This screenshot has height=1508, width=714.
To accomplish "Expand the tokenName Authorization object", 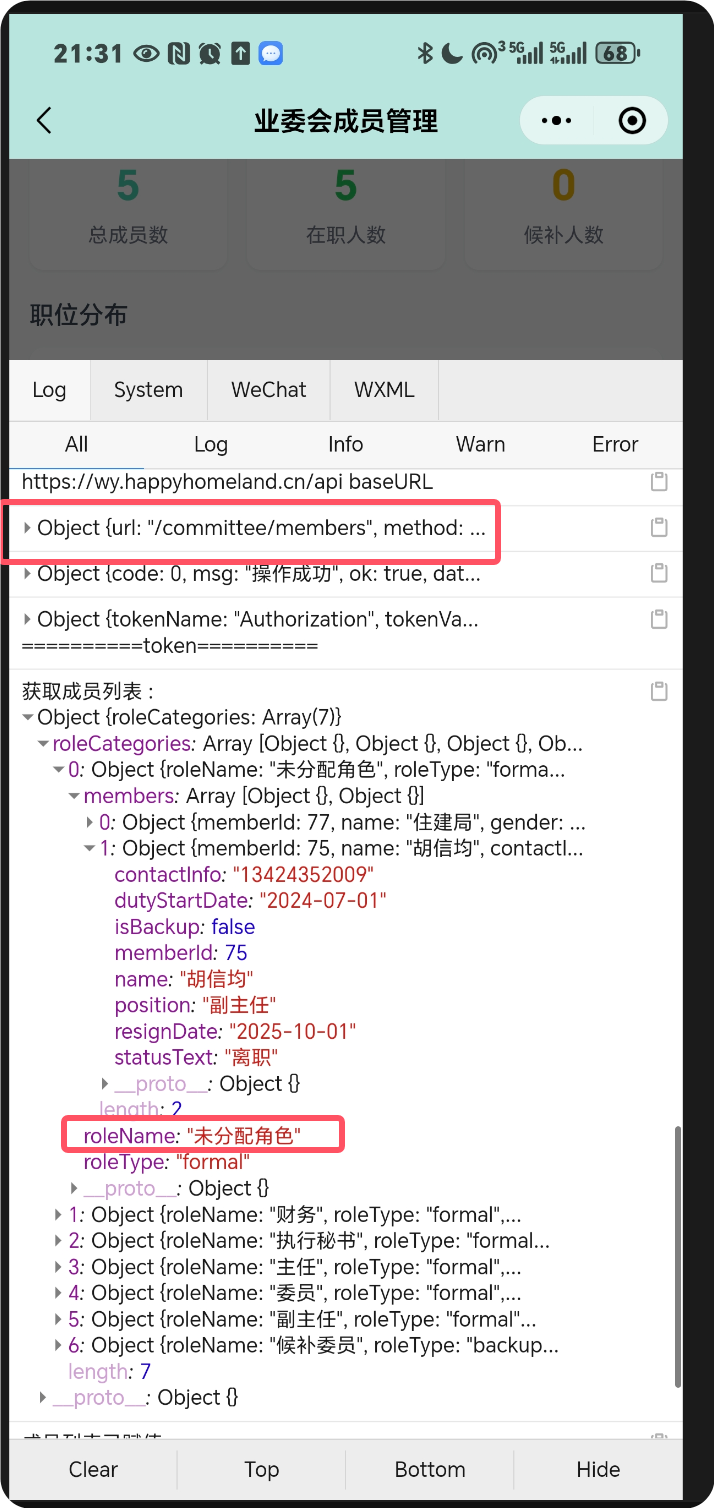I will (x=28, y=620).
